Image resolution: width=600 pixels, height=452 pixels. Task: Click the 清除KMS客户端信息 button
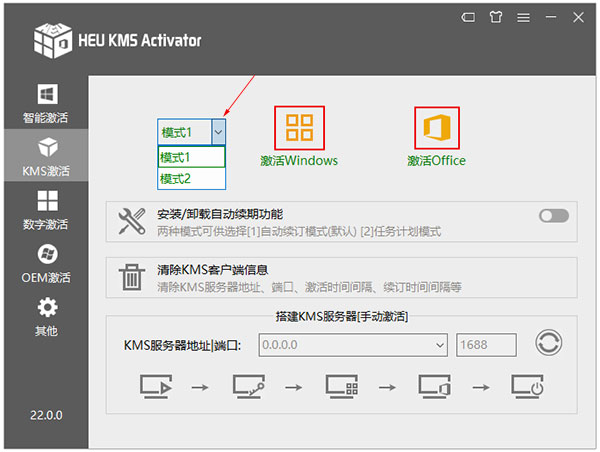click(212, 270)
